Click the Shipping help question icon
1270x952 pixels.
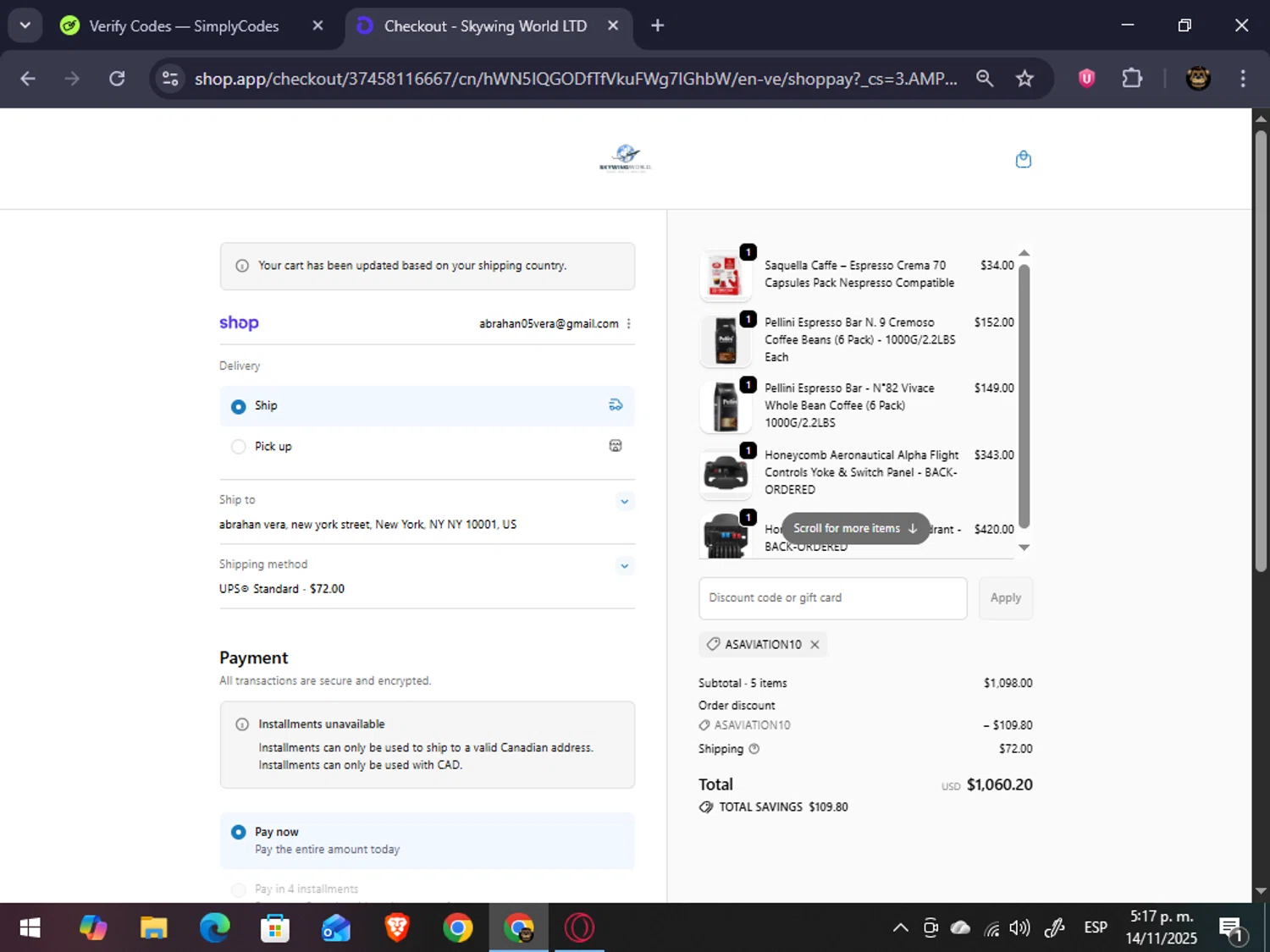click(x=754, y=749)
